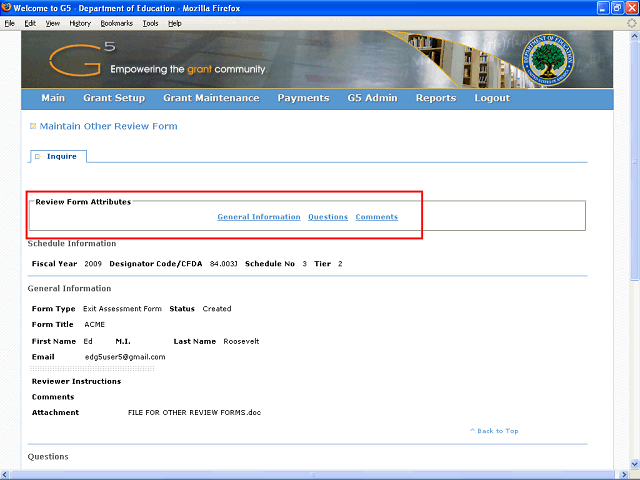Click Logout in navigation bar
Image resolution: width=640 pixels, height=480 pixels.
point(492,98)
